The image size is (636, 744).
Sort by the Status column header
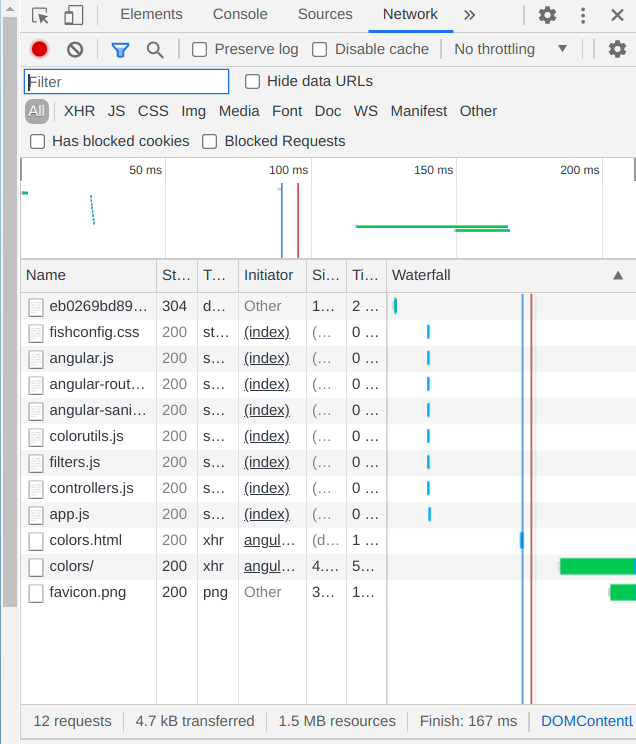pyautogui.click(x=177, y=275)
